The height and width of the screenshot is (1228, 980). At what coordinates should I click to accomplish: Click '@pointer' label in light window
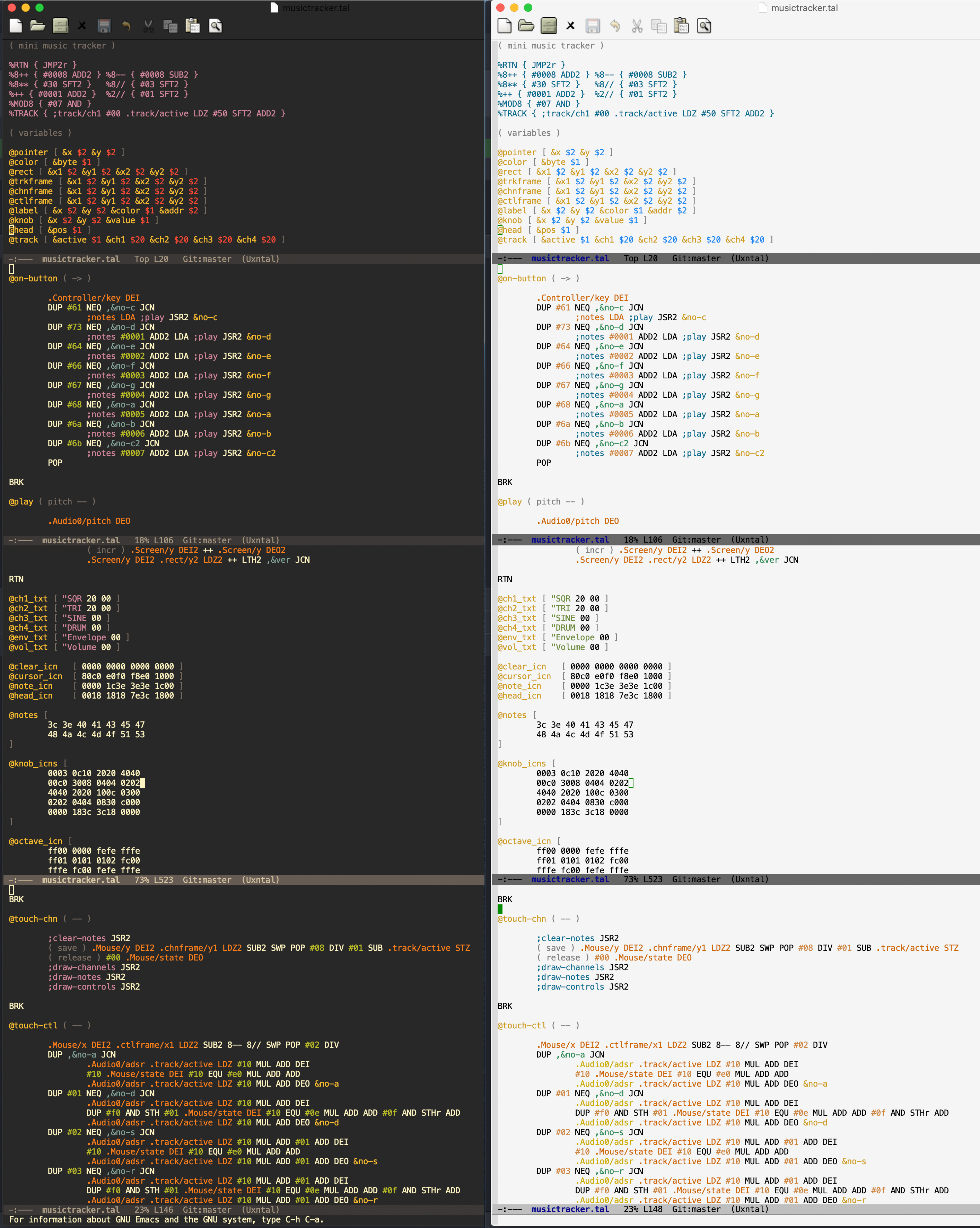pos(517,152)
